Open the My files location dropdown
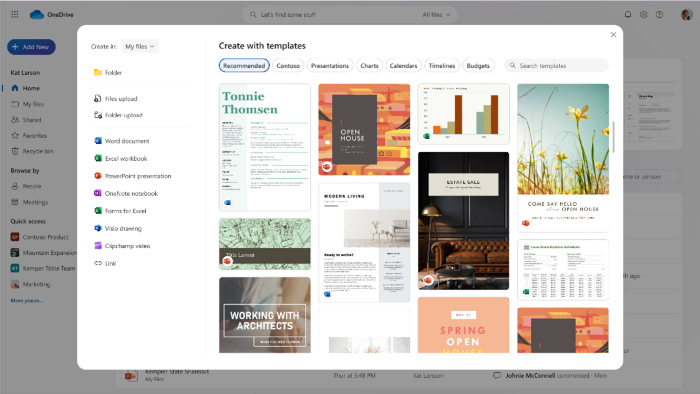This screenshot has height=394, width=700. coord(140,46)
